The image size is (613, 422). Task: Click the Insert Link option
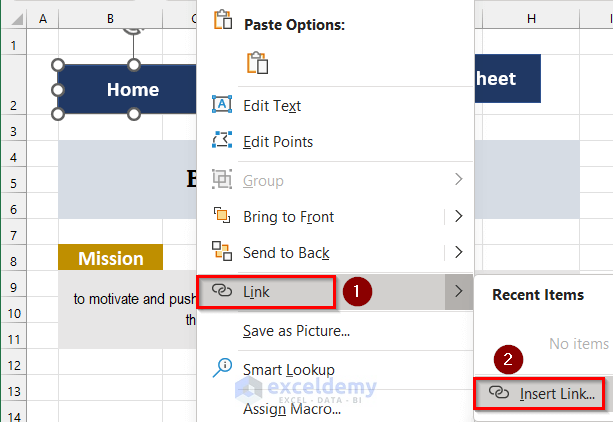point(557,394)
